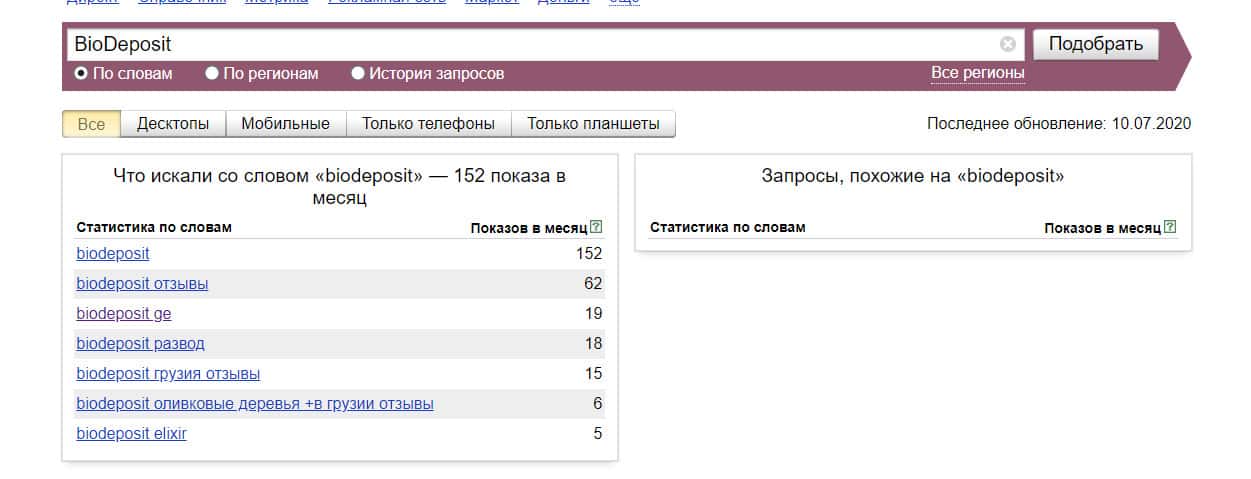Click the Последнее обновление date text
The image size is (1251, 479).
[1059, 124]
